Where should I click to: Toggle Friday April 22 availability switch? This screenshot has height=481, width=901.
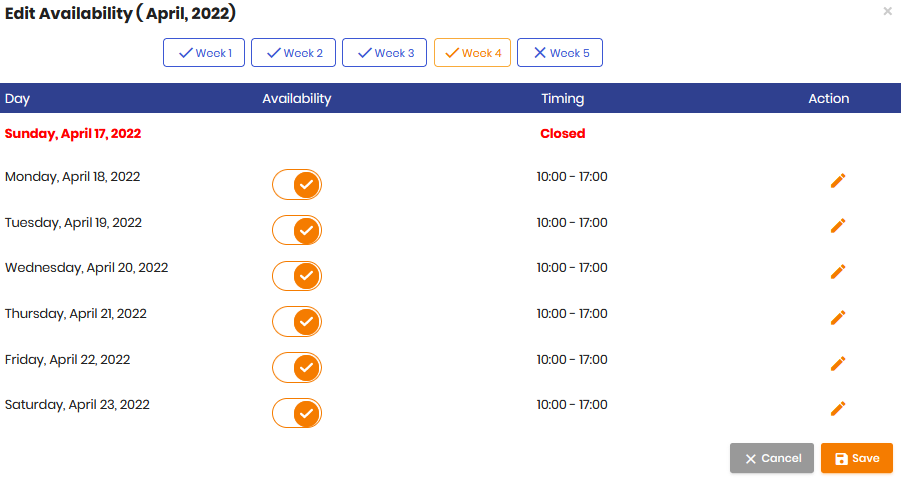pos(297,368)
